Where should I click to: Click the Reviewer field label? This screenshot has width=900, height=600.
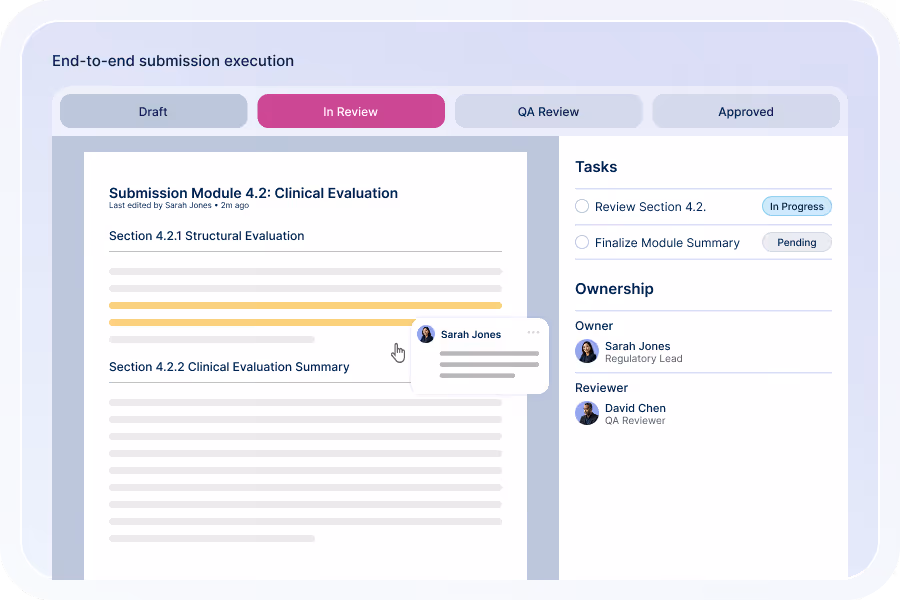pos(602,388)
